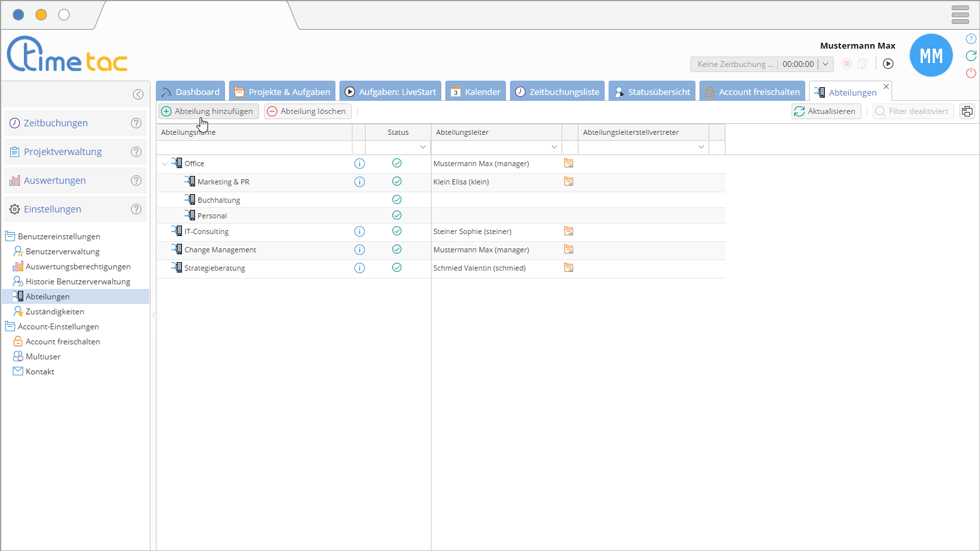
Task: Collapse the Office department tree node
Action: tap(165, 164)
